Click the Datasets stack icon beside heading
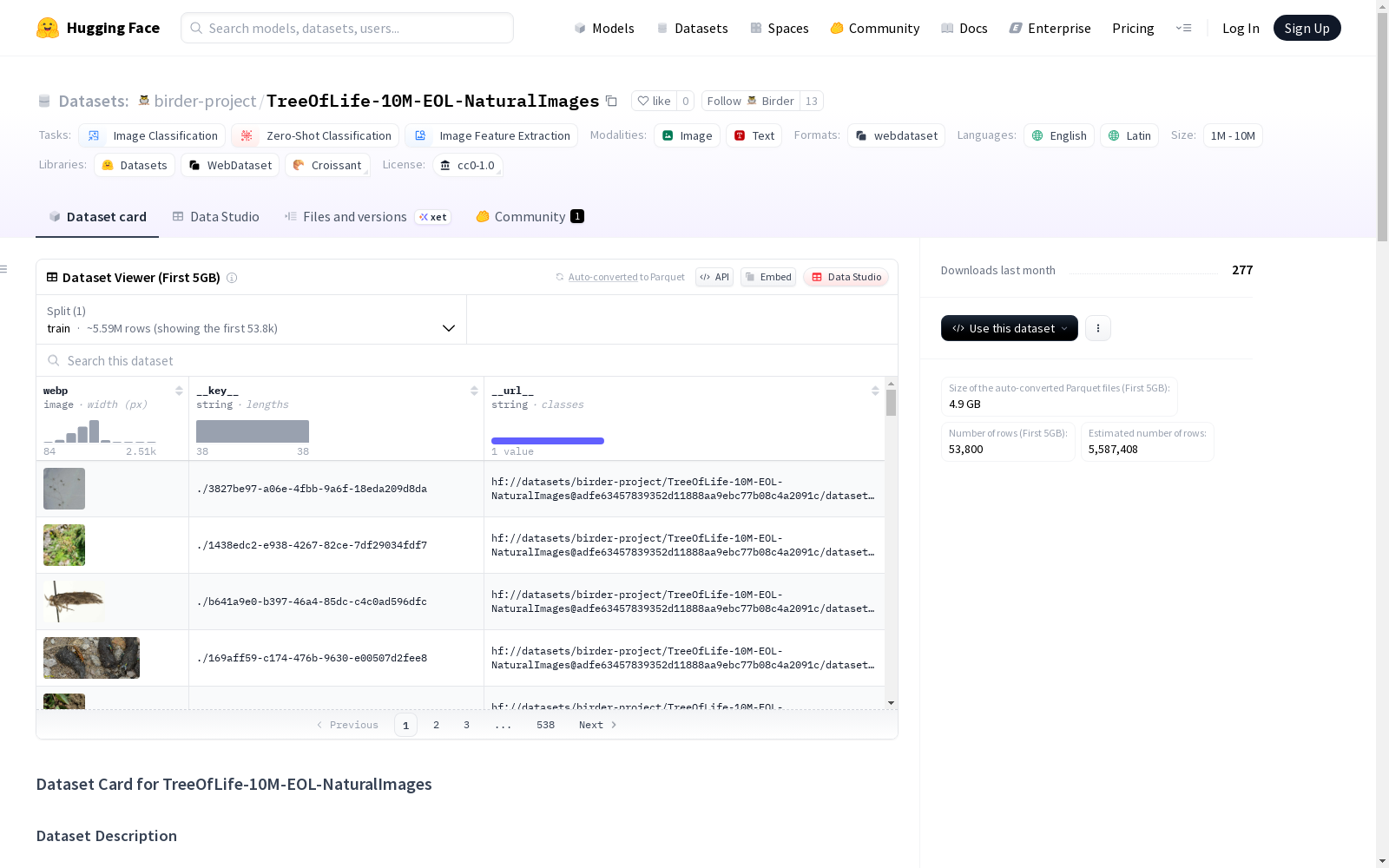This screenshot has width=1389, height=868. click(44, 101)
